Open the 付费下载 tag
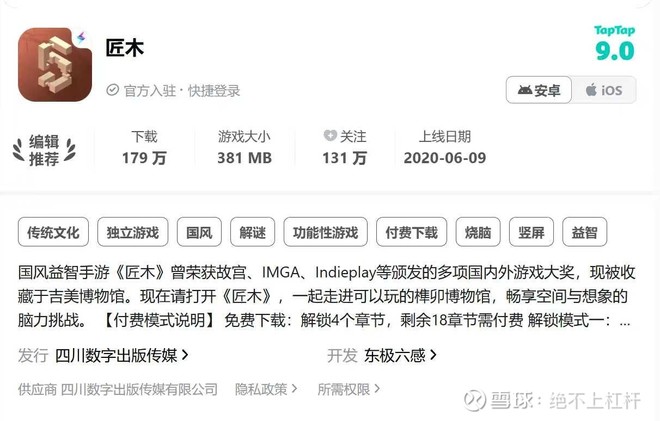The image size is (660, 421). point(411,232)
